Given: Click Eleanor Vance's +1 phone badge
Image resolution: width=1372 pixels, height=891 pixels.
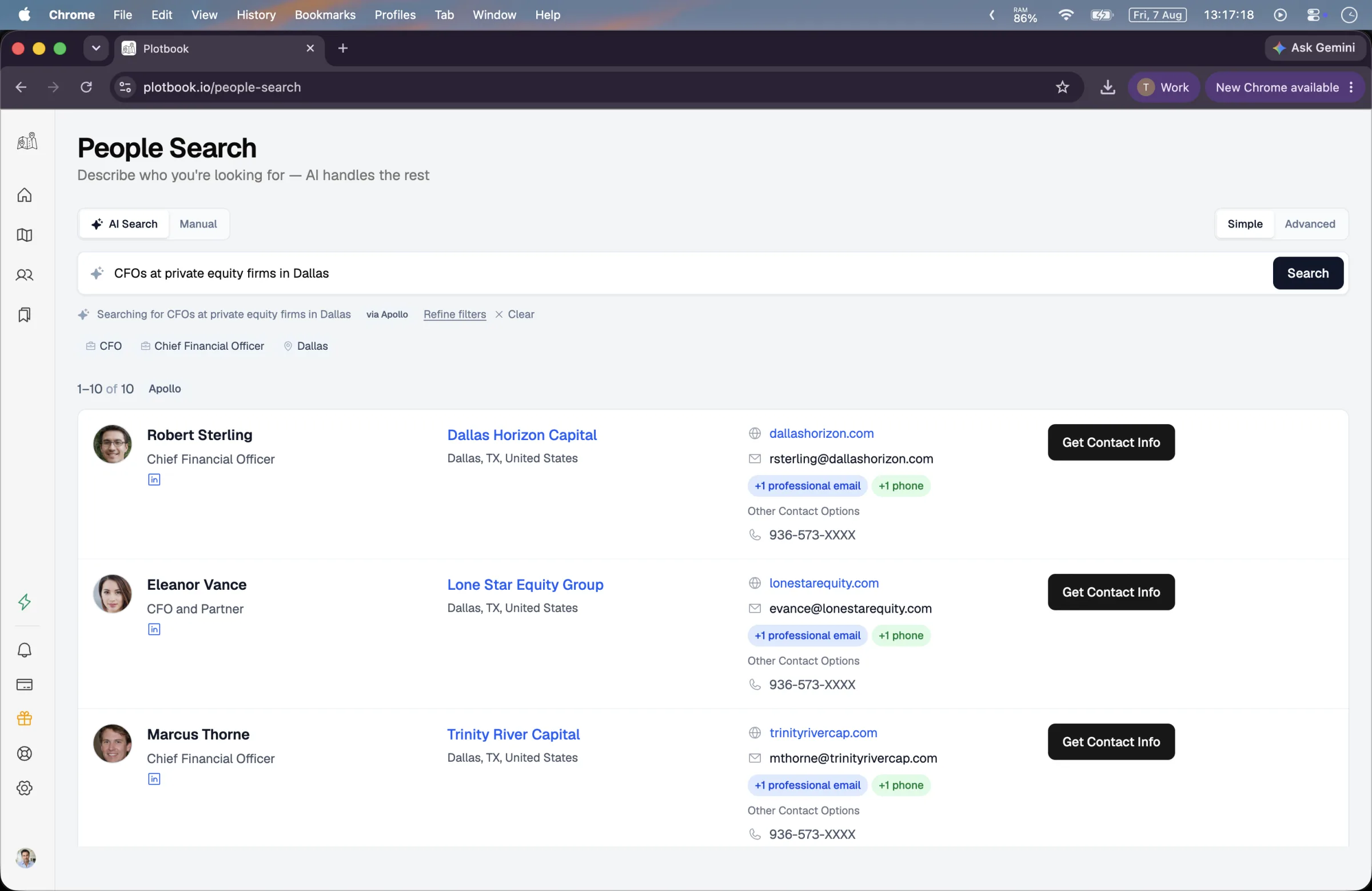Looking at the screenshot, I should [900, 636].
